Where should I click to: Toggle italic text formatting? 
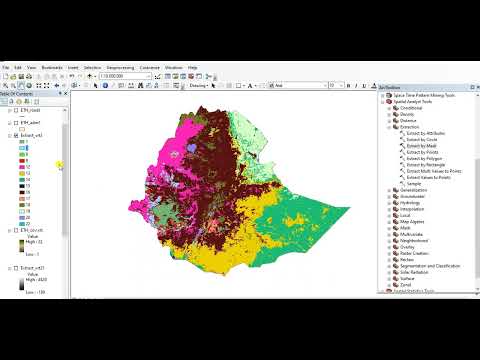(356, 86)
